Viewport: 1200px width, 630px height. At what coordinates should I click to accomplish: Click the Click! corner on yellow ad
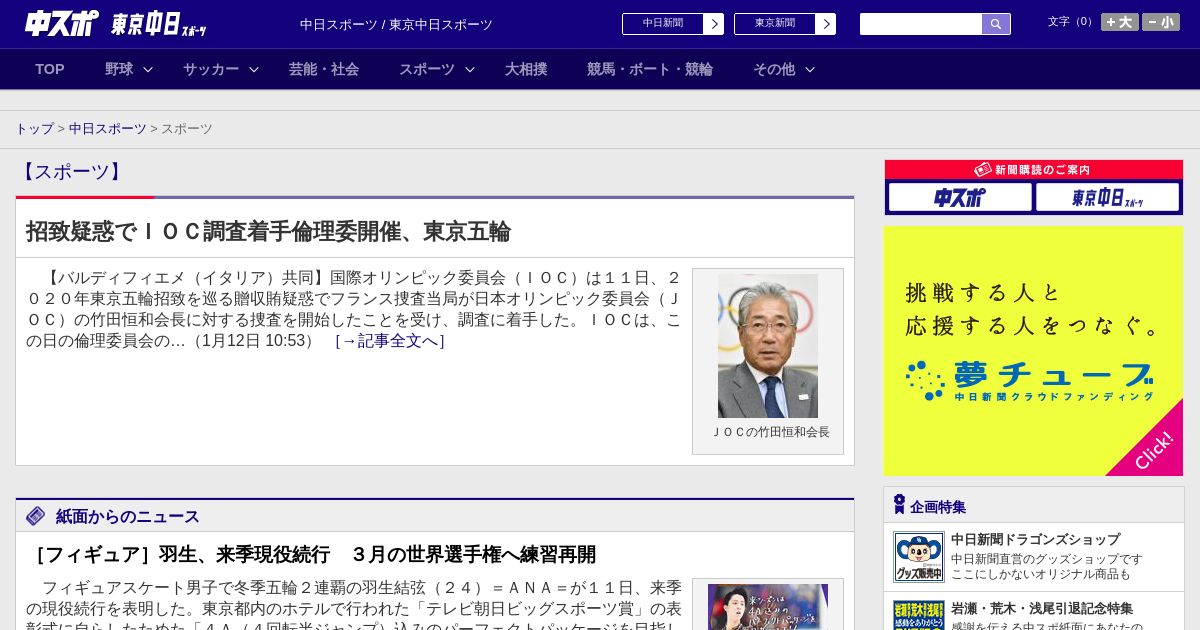(1153, 449)
